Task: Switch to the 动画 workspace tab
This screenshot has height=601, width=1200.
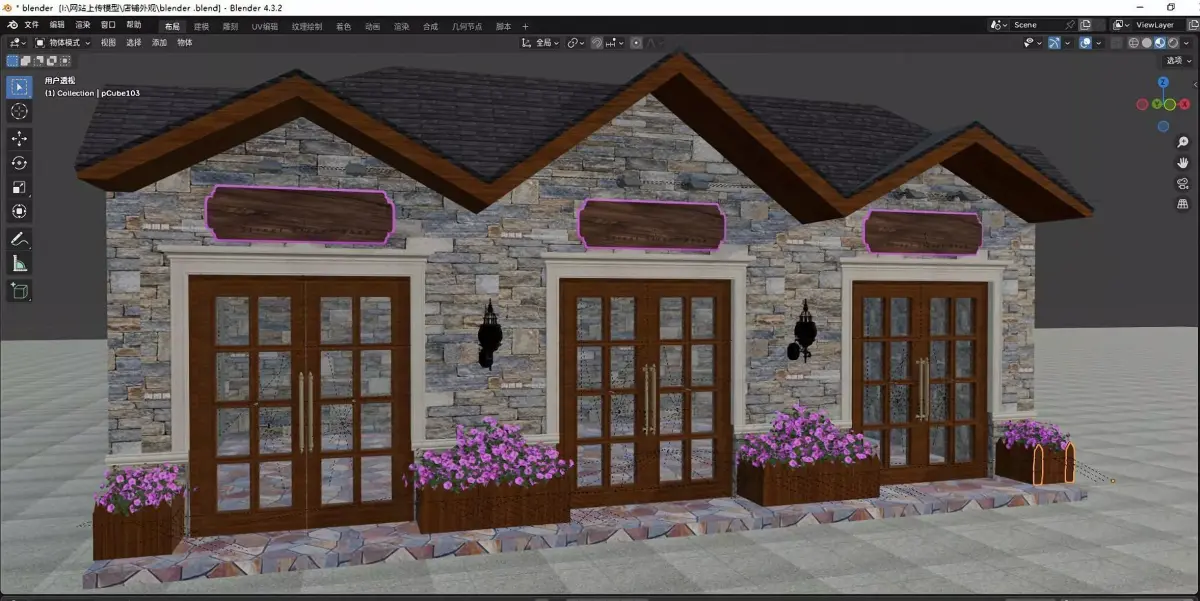Action: 372,26
